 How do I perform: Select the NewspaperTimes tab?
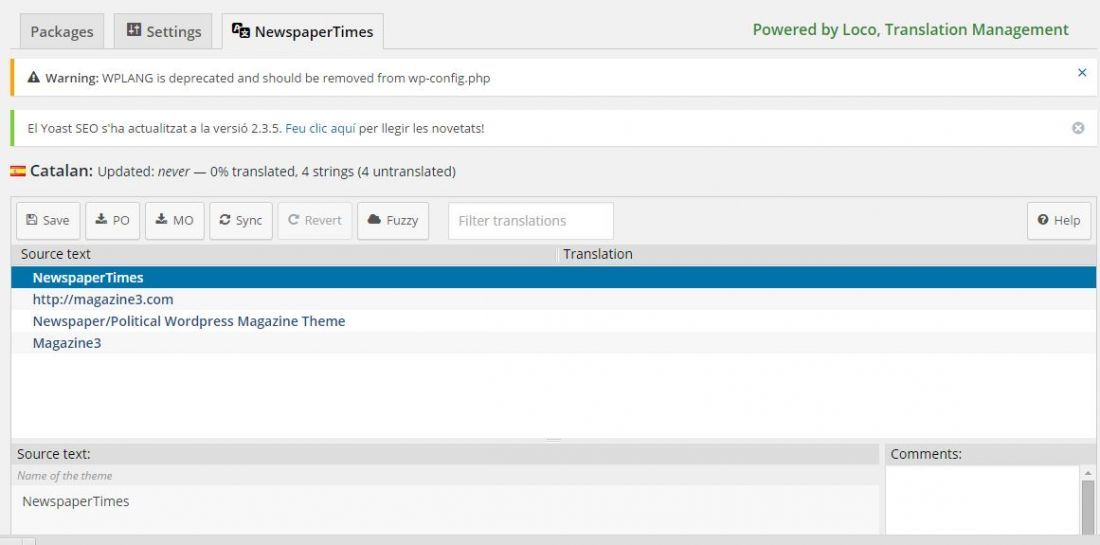point(302,32)
